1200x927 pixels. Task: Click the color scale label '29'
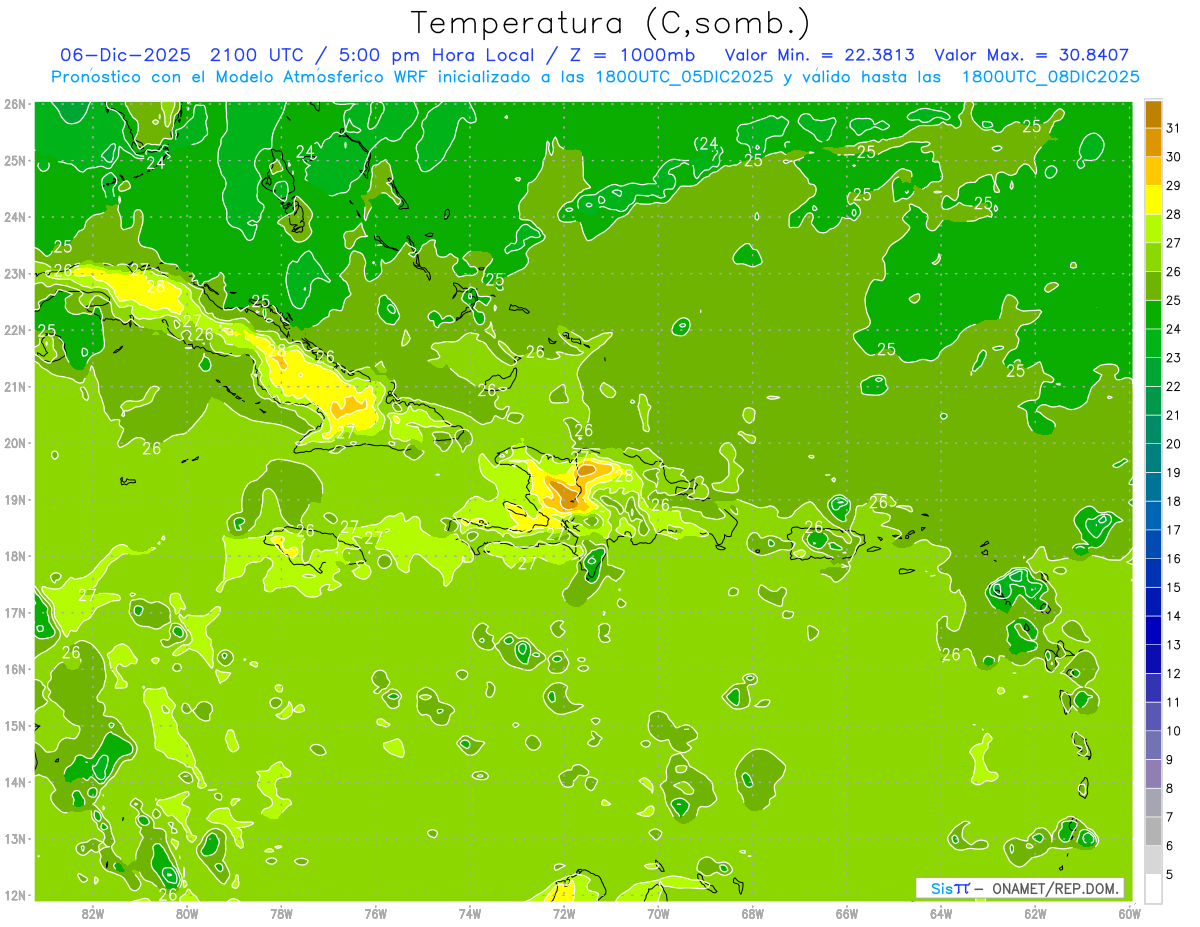[x=1174, y=186]
